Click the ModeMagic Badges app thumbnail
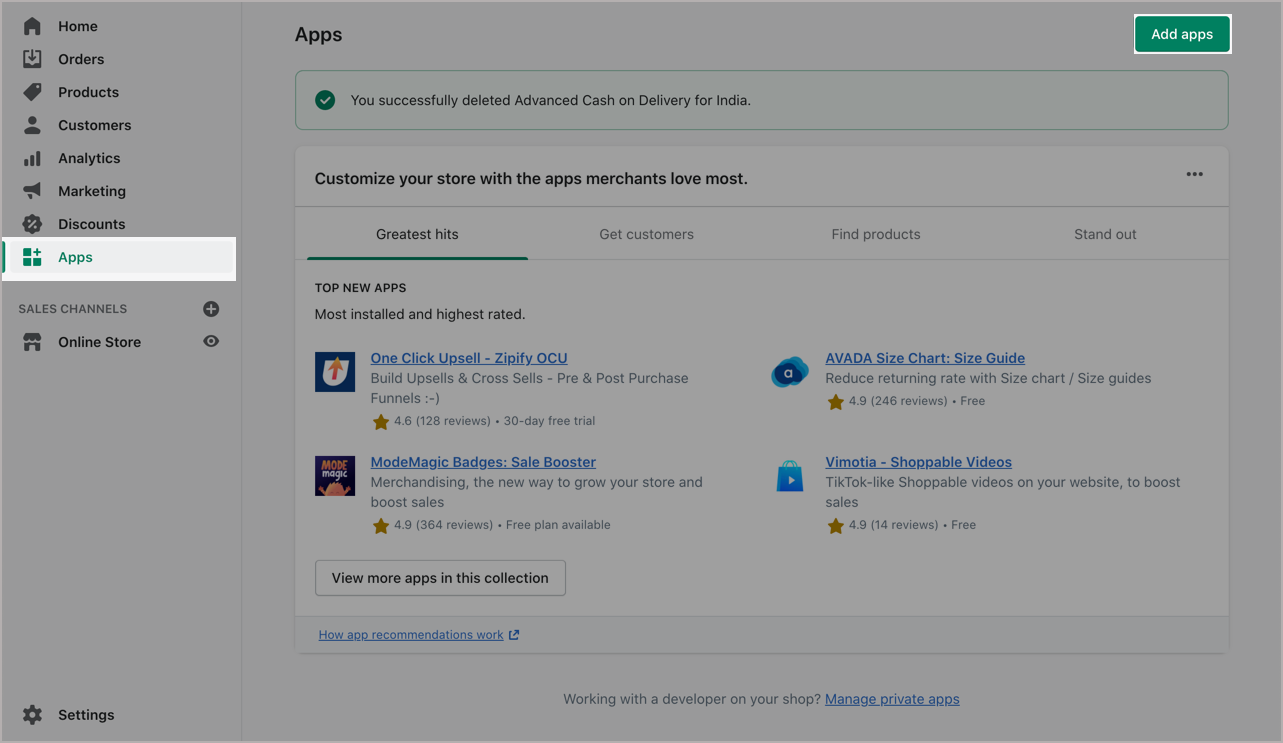This screenshot has height=743, width=1283. pyautogui.click(x=335, y=476)
